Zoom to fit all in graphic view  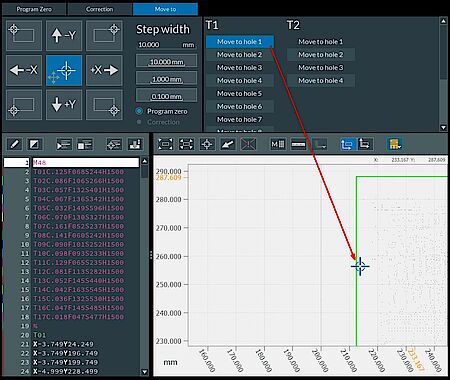[x=165, y=144]
